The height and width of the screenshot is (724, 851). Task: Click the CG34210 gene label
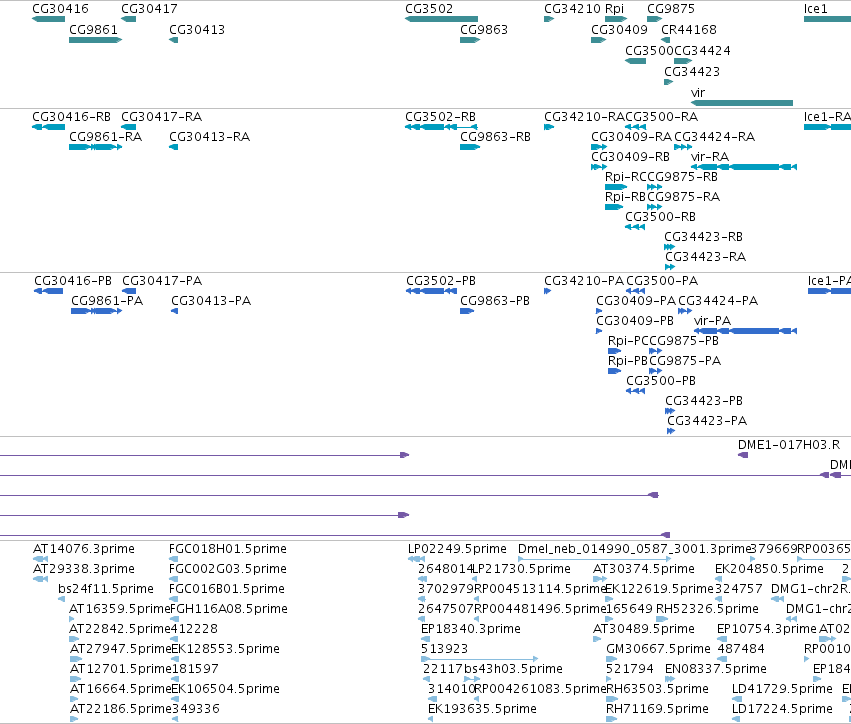pos(573,9)
